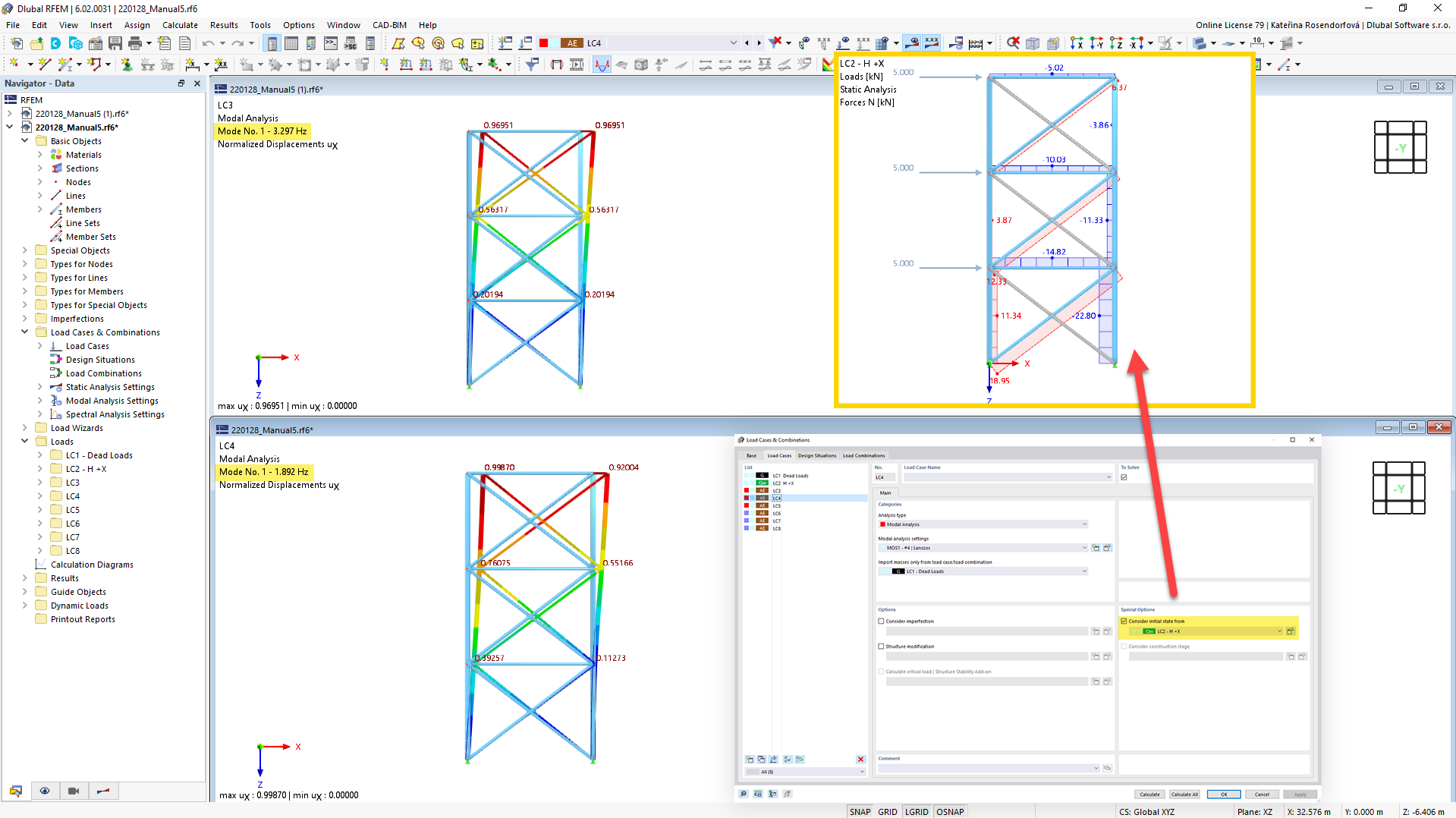
Task: Click the Undo arrow icon
Action: click(x=208, y=43)
